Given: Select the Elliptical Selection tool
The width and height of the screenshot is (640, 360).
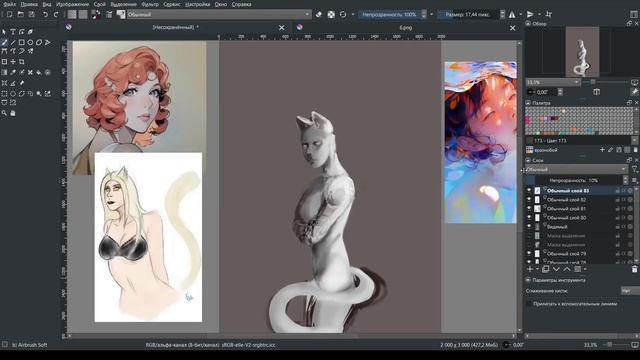Looking at the screenshot, I should [13, 93].
